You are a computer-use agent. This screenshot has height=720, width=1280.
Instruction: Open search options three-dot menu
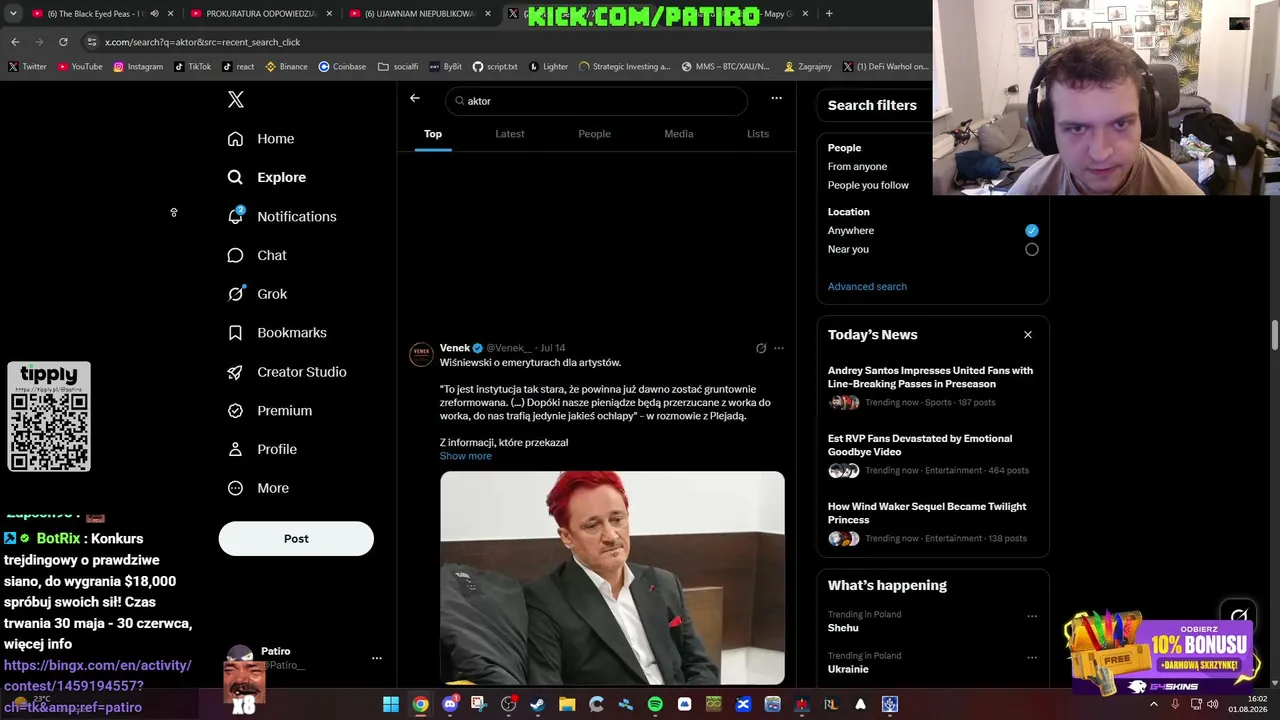(x=776, y=98)
